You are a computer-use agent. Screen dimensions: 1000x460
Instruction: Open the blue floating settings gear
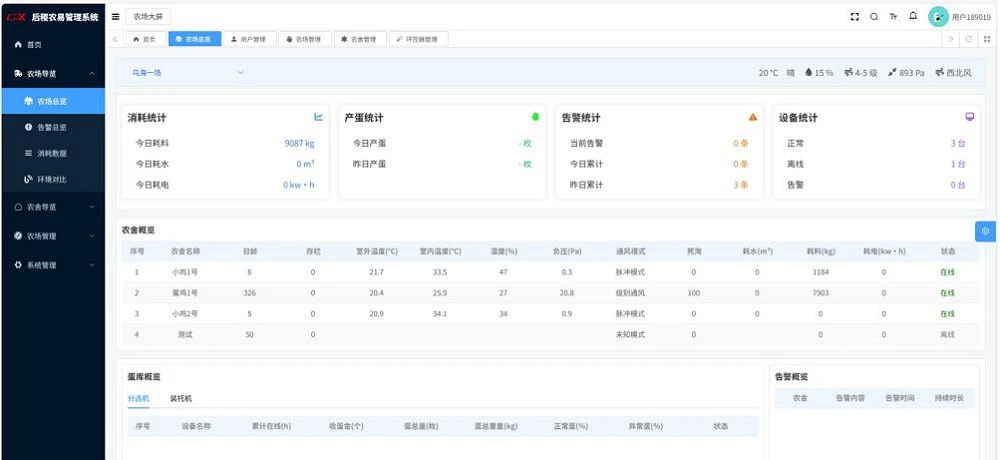[985, 232]
